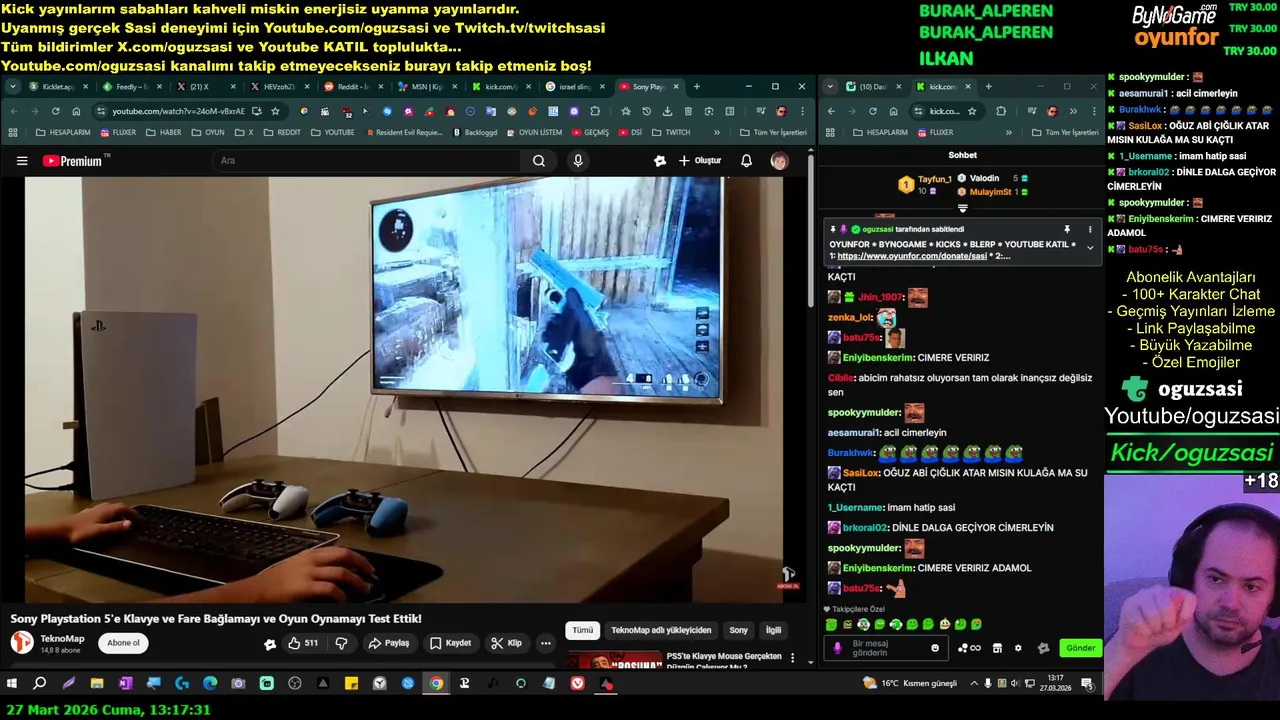Open the taskbar volume icon
The width and height of the screenshot is (1280, 720).
point(1015,684)
